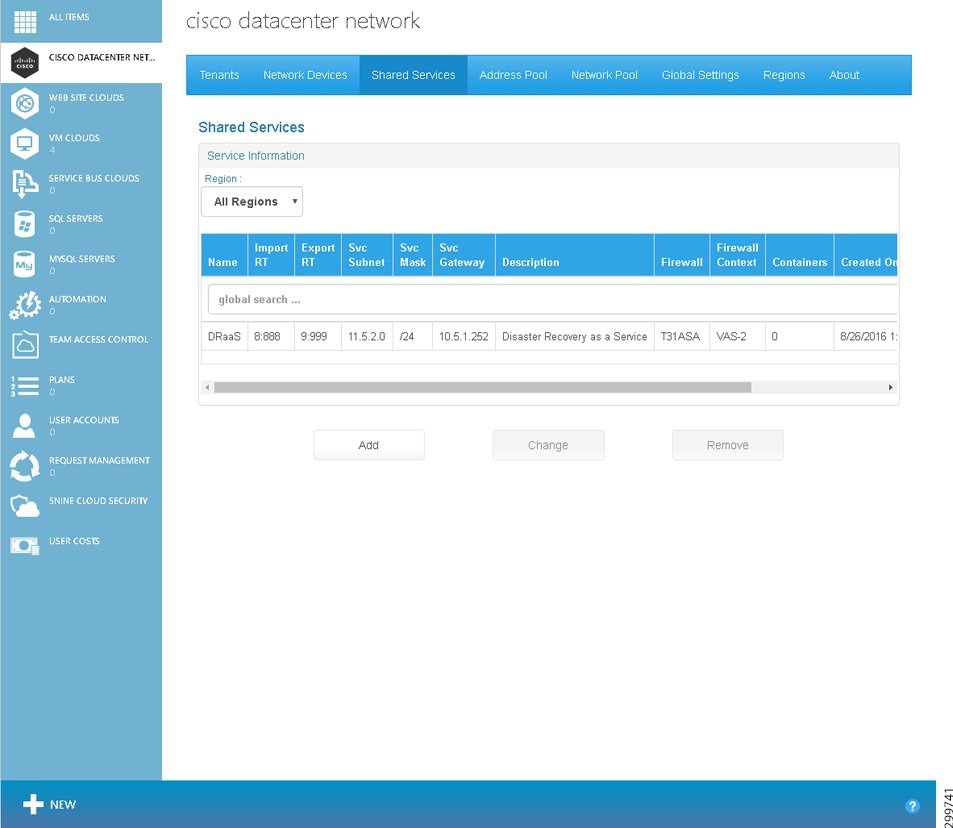The image size is (953, 828).
Task: Sort by the Created On column header
Action: 866,255
